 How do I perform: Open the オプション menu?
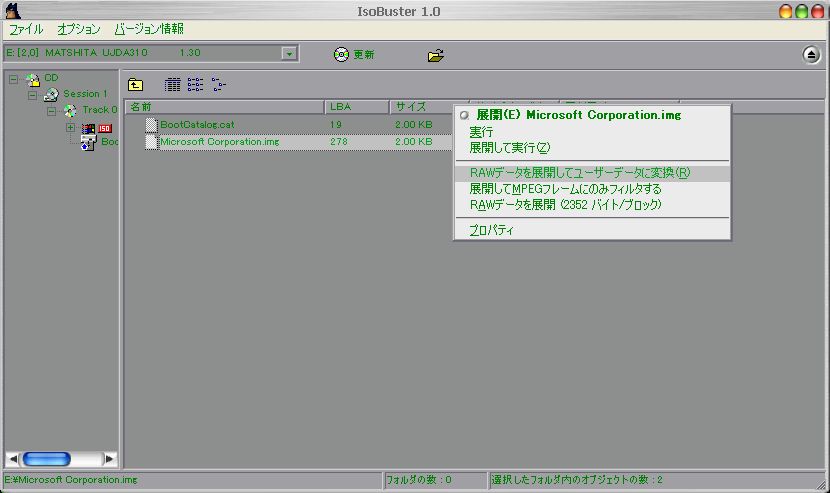[79, 29]
